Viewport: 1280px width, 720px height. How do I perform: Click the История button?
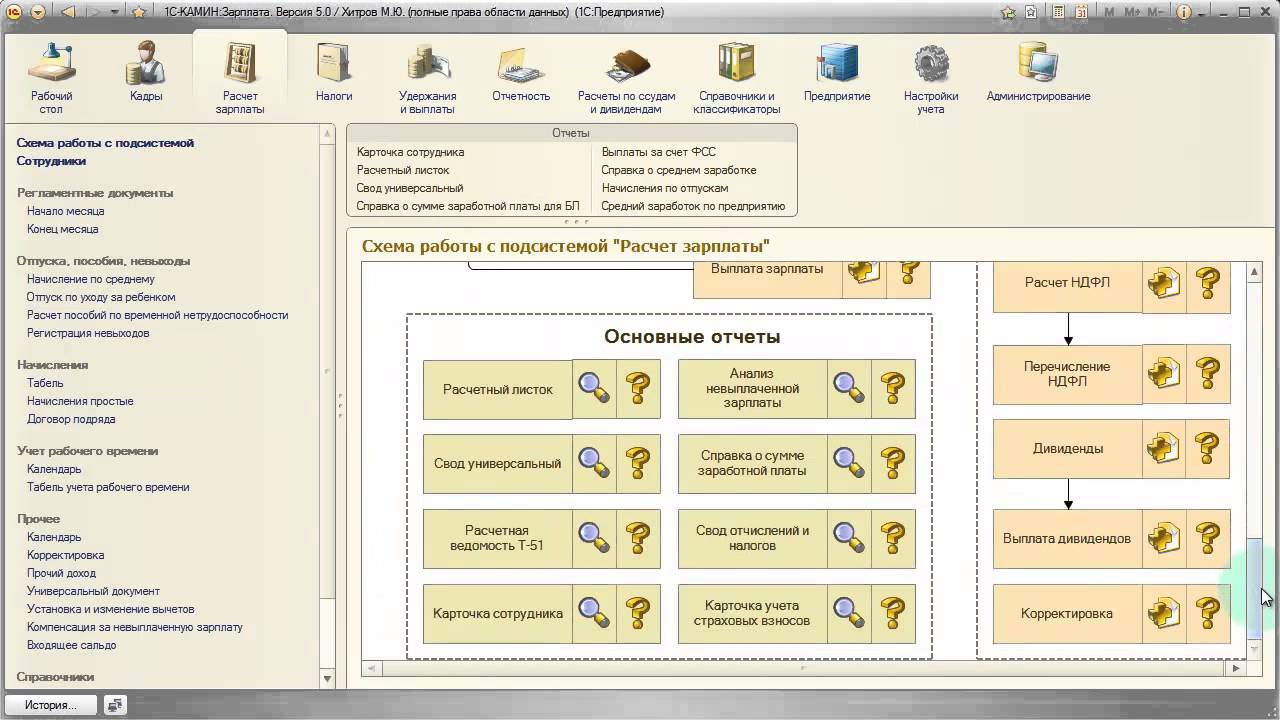click(51, 705)
